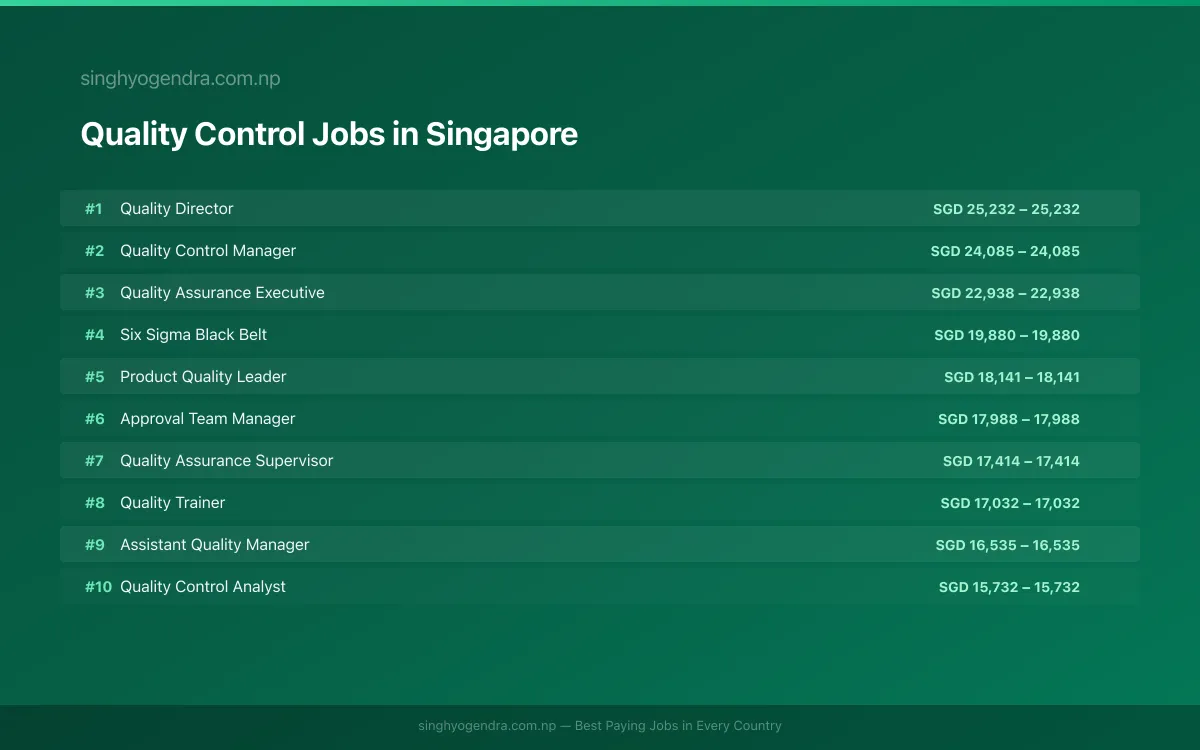Click salary SGD 25,232 – 25,232
The height and width of the screenshot is (750, 1200).
[x=1006, y=209]
